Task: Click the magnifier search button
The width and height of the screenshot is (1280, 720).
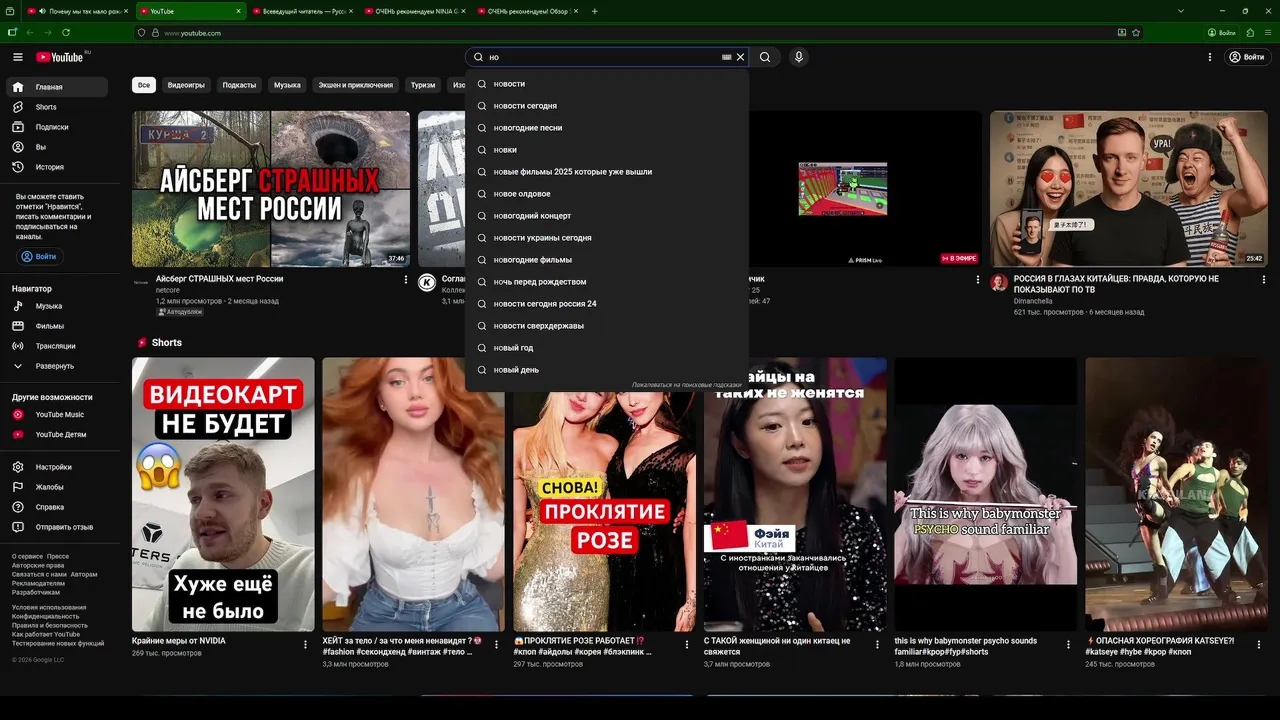Action: (765, 57)
